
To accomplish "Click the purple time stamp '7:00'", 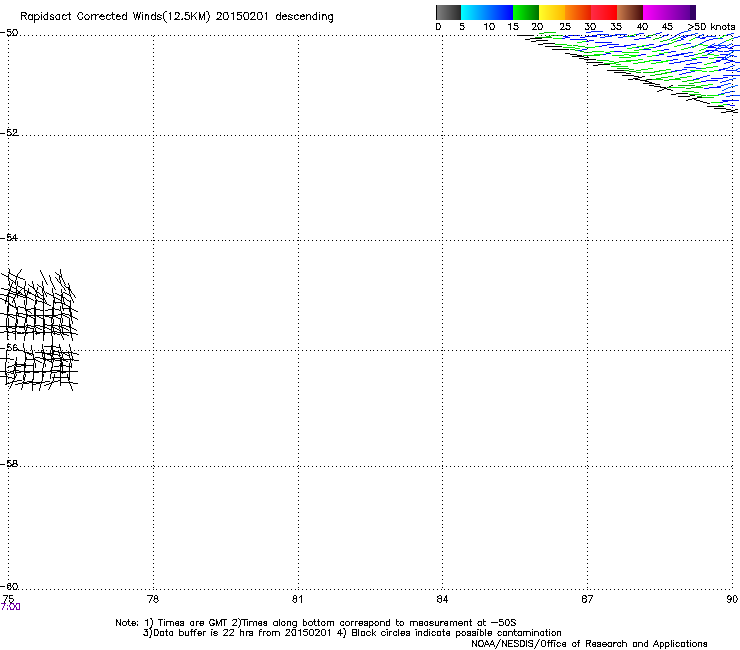I will tap(10, 607).
